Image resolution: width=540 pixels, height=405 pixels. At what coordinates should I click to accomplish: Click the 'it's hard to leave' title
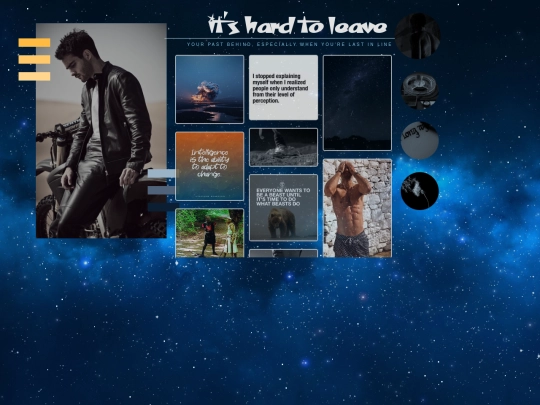coord(298,24)
